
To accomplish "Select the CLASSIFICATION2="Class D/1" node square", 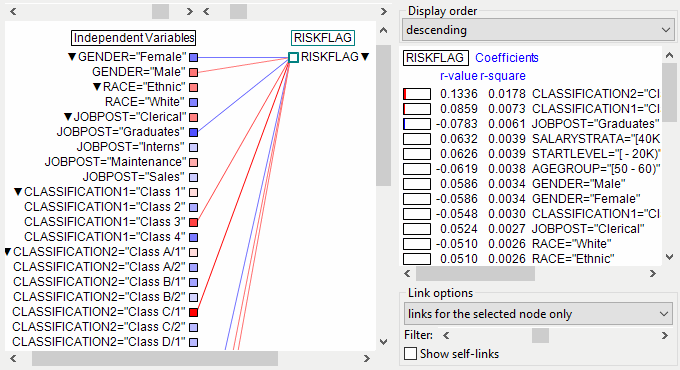I will coord(194,342).
